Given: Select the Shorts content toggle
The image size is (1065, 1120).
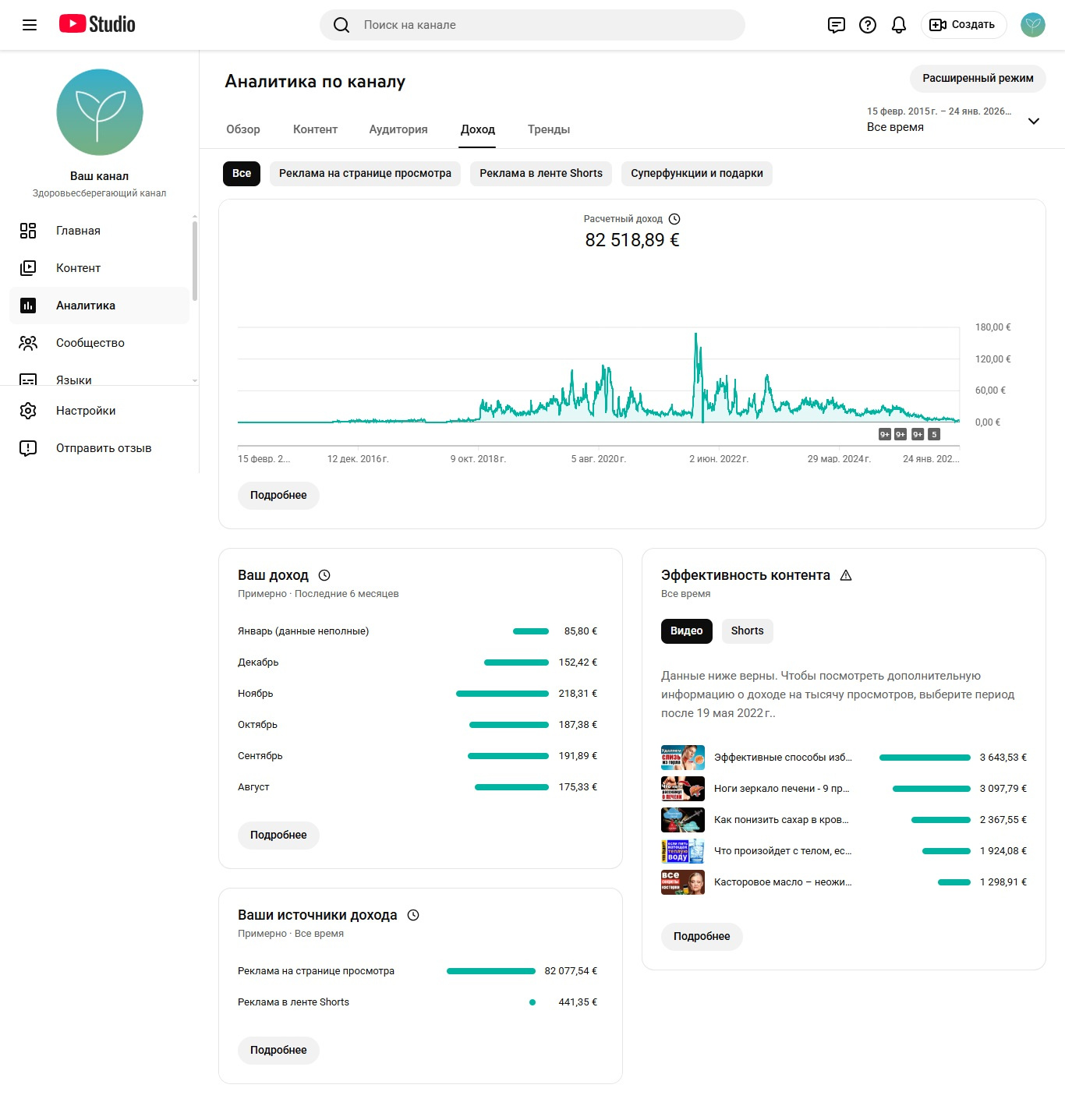Looking at the screenshot, I should (x=748, y=631).
